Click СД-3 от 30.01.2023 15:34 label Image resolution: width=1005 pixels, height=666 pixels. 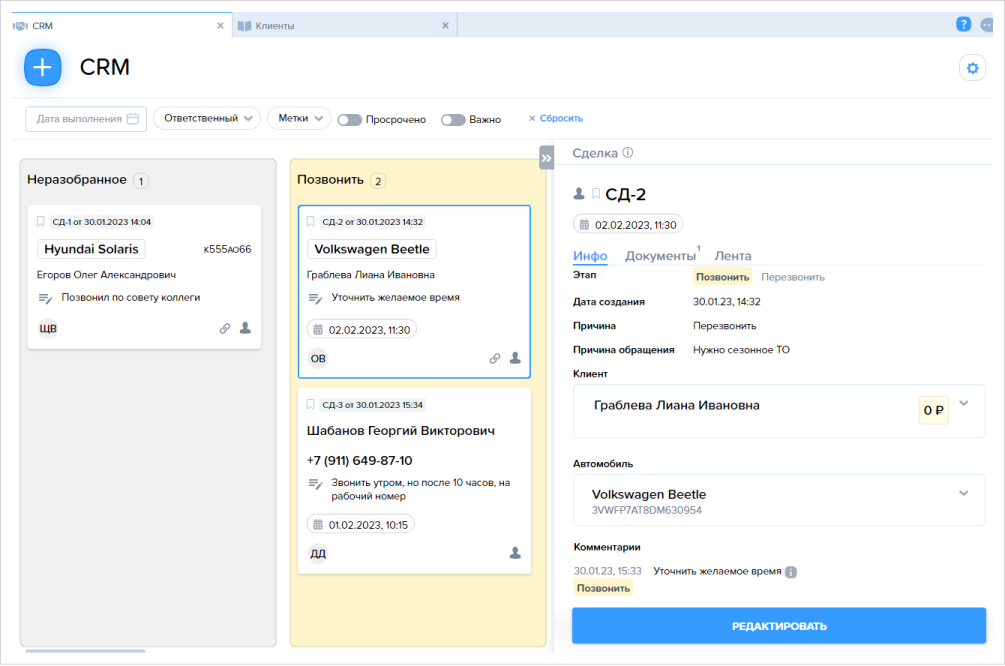[x=372, y=404]
